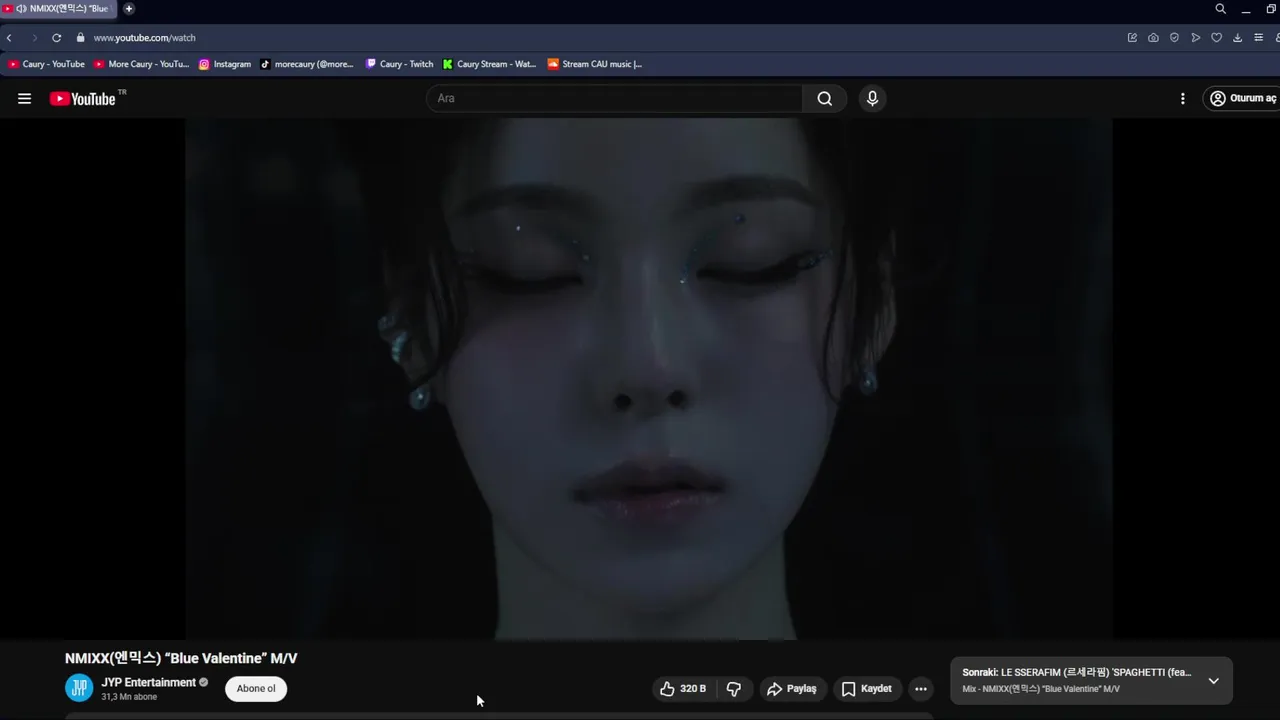The image size is (1280, 720).
Task: Open Caury Stream Kick bookmark
Action: (490, 64)
